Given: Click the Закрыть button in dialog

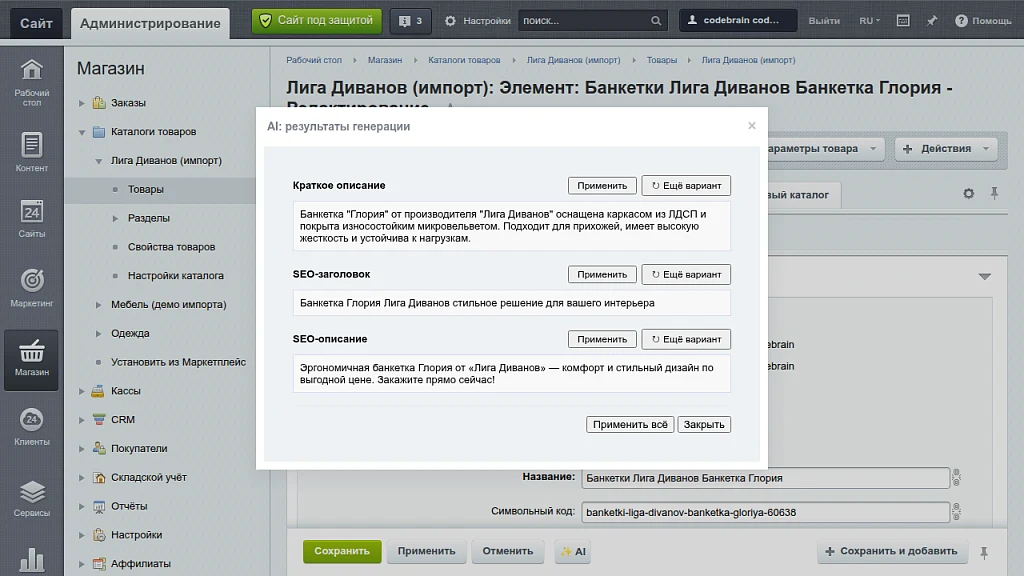Looking at the screenshot, I should [704, 424].
